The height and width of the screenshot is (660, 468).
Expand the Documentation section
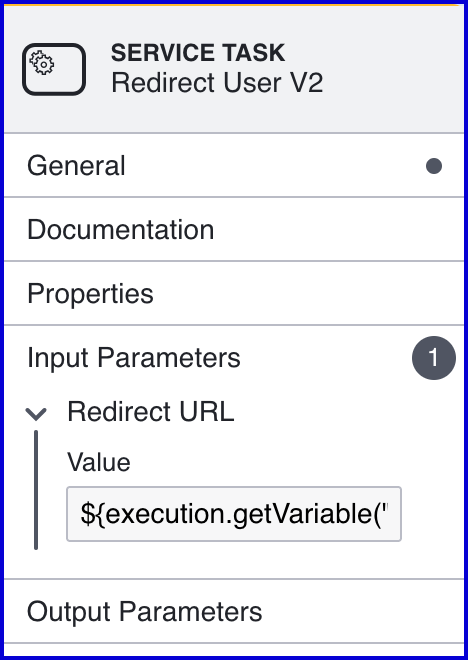[234, 229]
